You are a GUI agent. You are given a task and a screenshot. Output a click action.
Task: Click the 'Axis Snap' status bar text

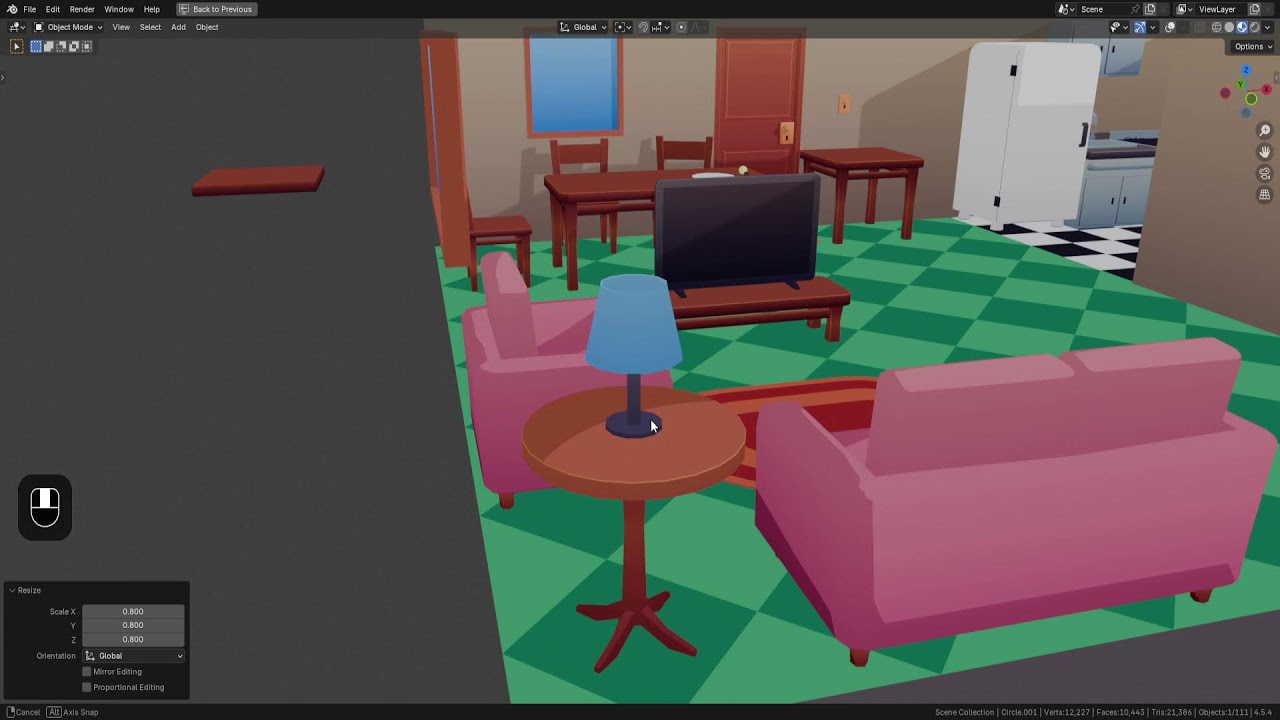[81, 712]
